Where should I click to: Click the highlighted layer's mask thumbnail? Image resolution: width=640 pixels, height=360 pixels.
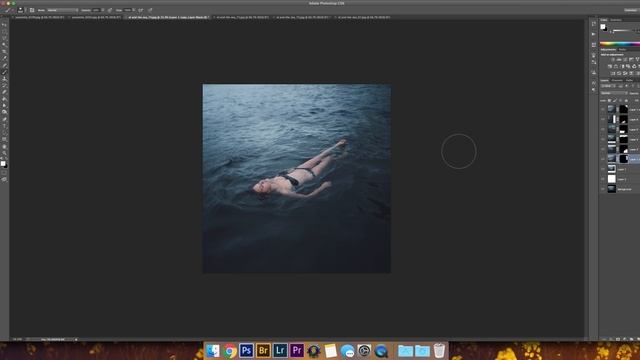(x=624, y=159)
